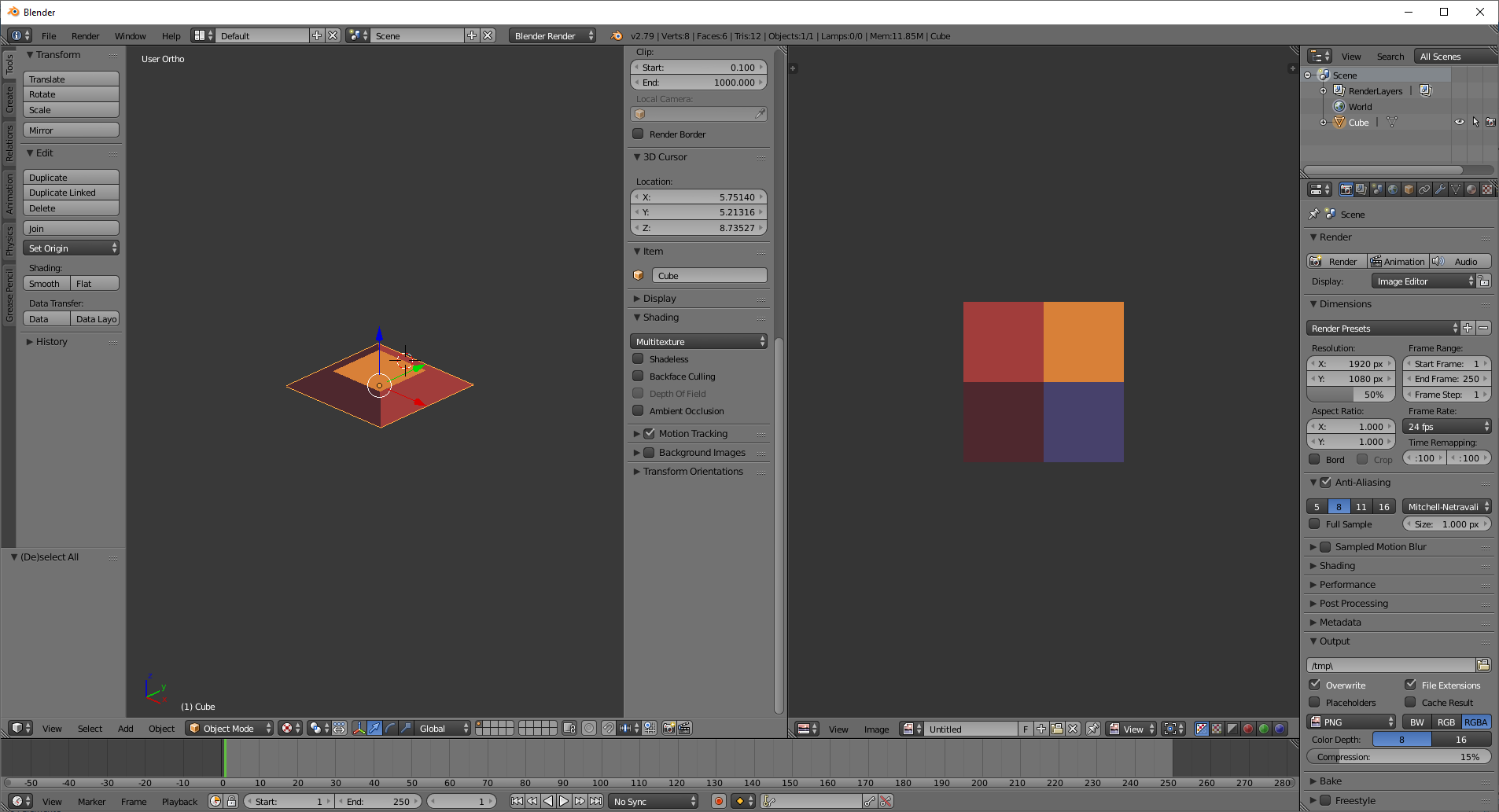
Task: Click the Material properties sphere icon
Action: pos(1471,189)
